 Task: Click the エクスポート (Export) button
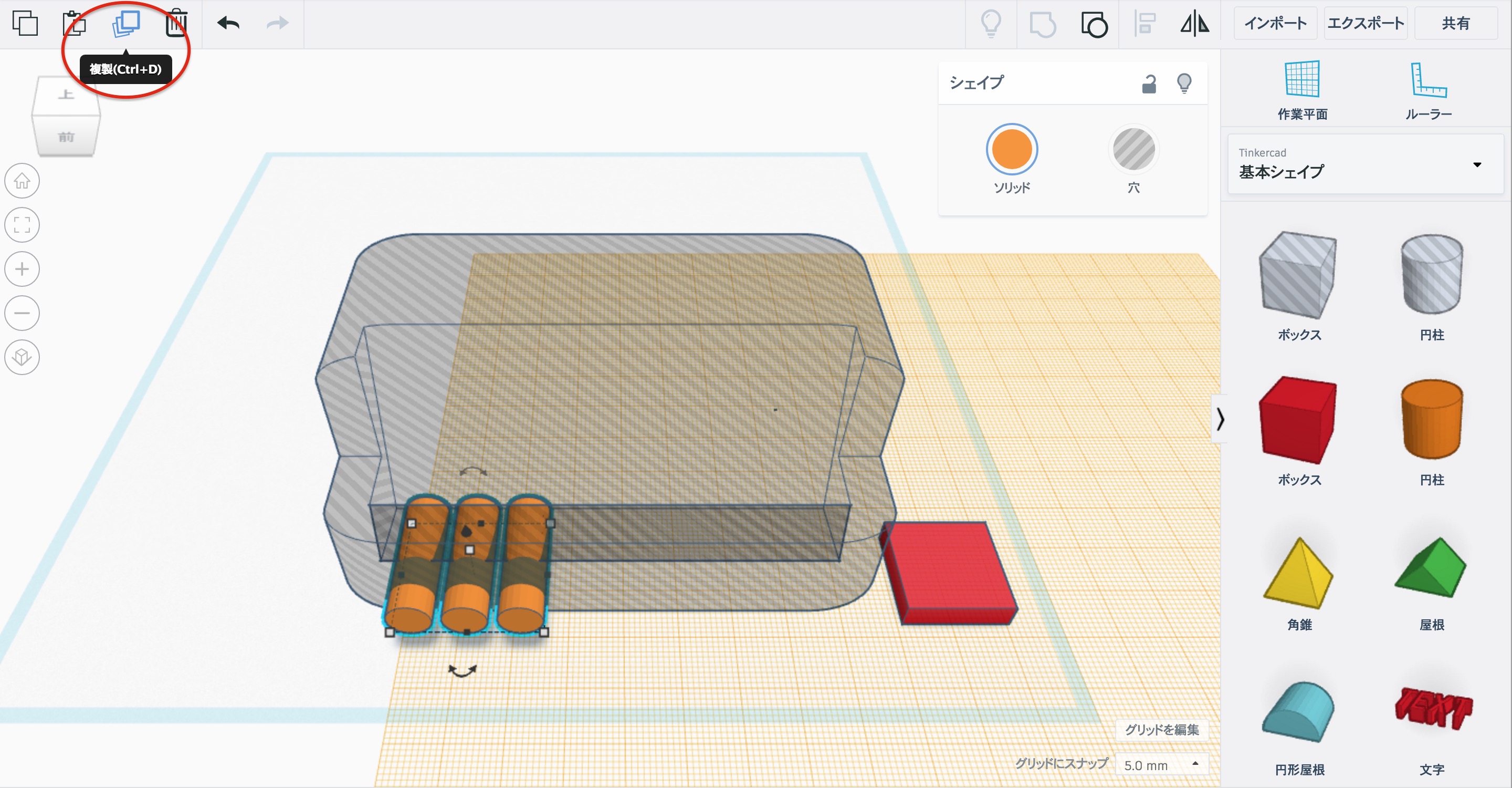[1365, 24]
